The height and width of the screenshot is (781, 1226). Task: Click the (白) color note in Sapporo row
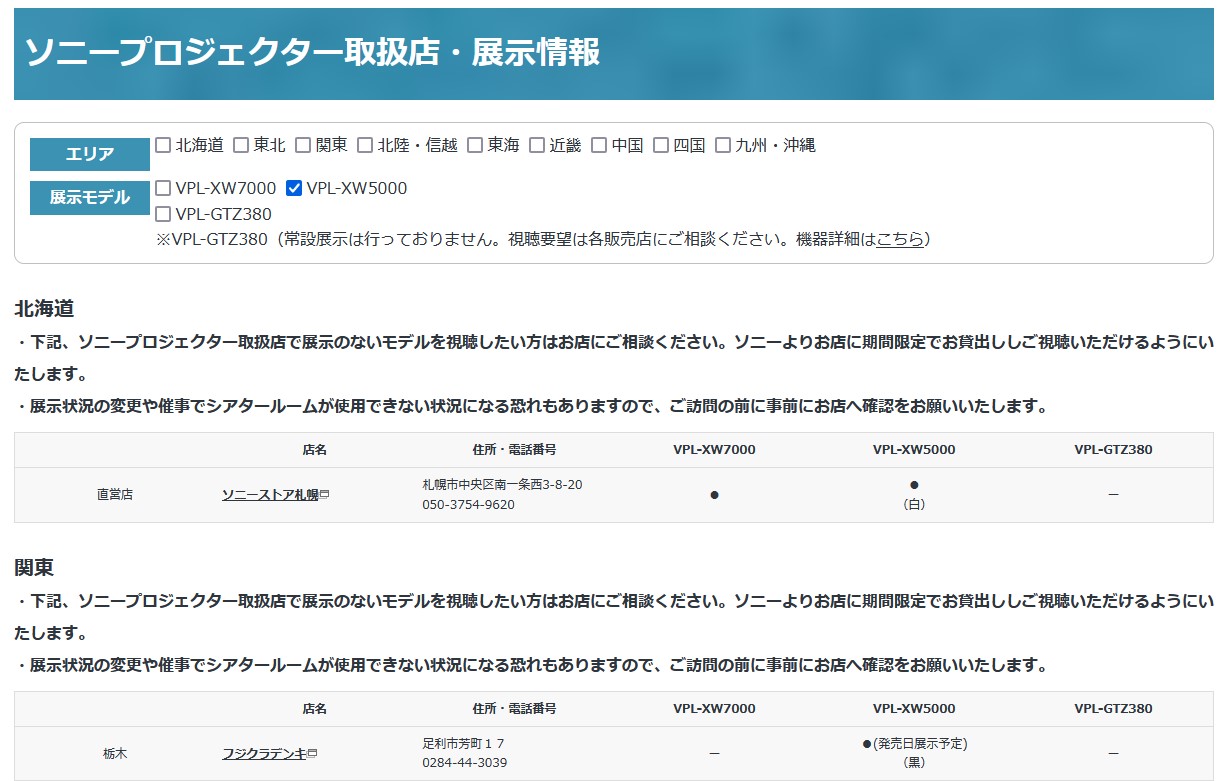914,505
